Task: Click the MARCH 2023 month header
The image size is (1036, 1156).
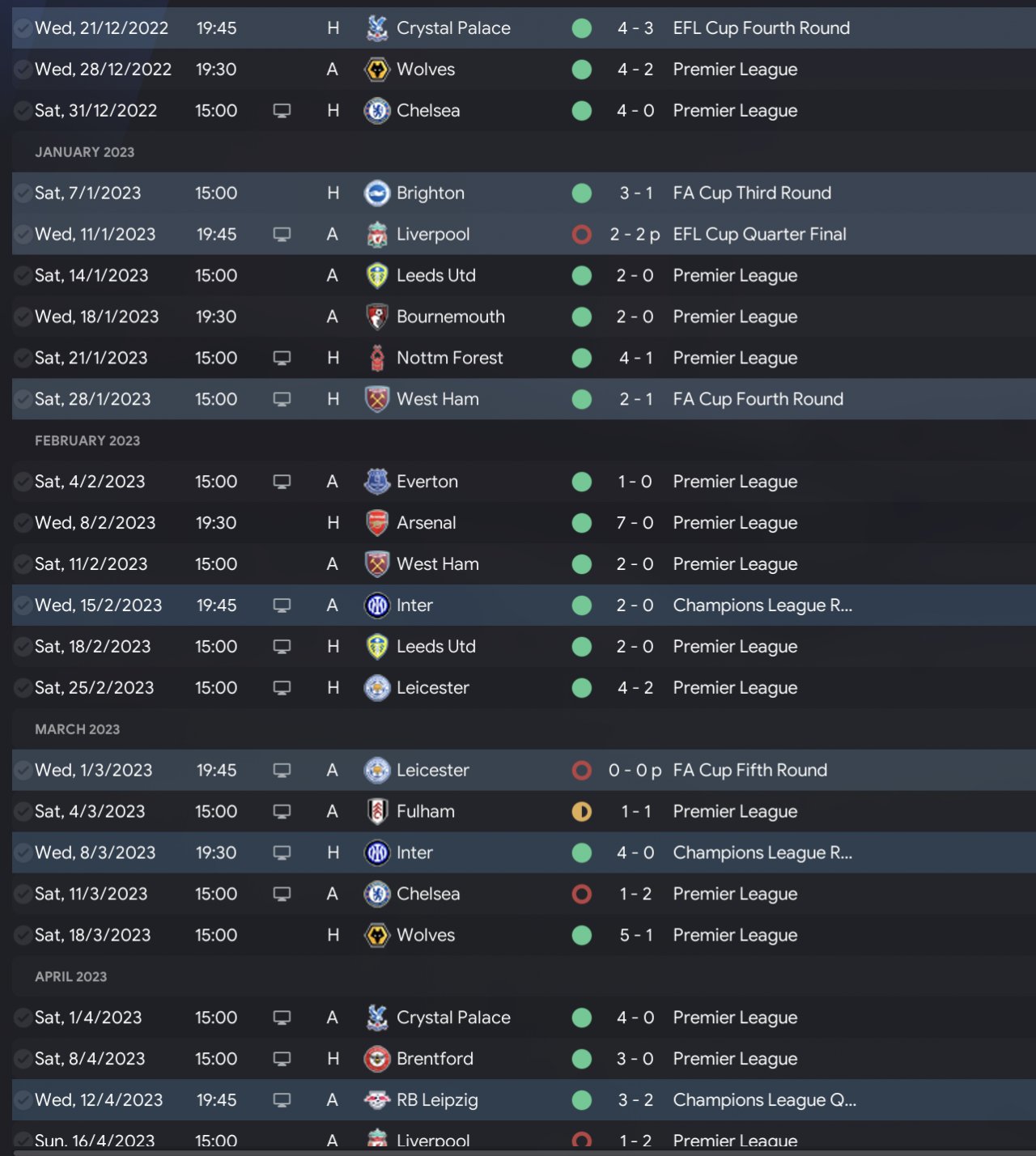Action: [x=77, y=729]
